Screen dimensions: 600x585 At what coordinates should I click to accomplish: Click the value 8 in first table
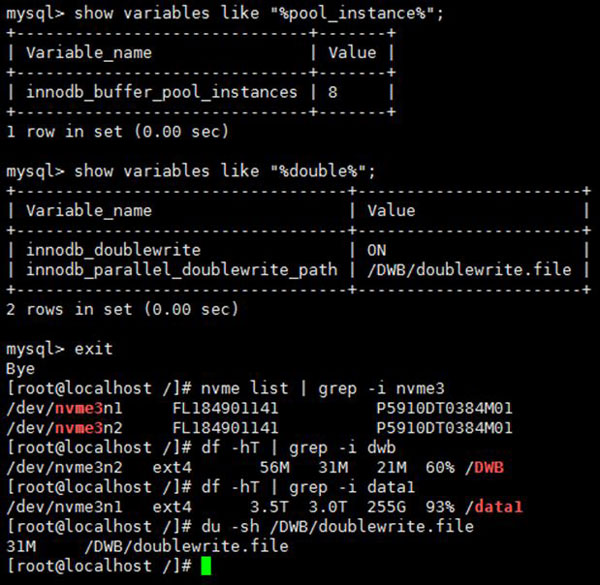pos(333,92)
